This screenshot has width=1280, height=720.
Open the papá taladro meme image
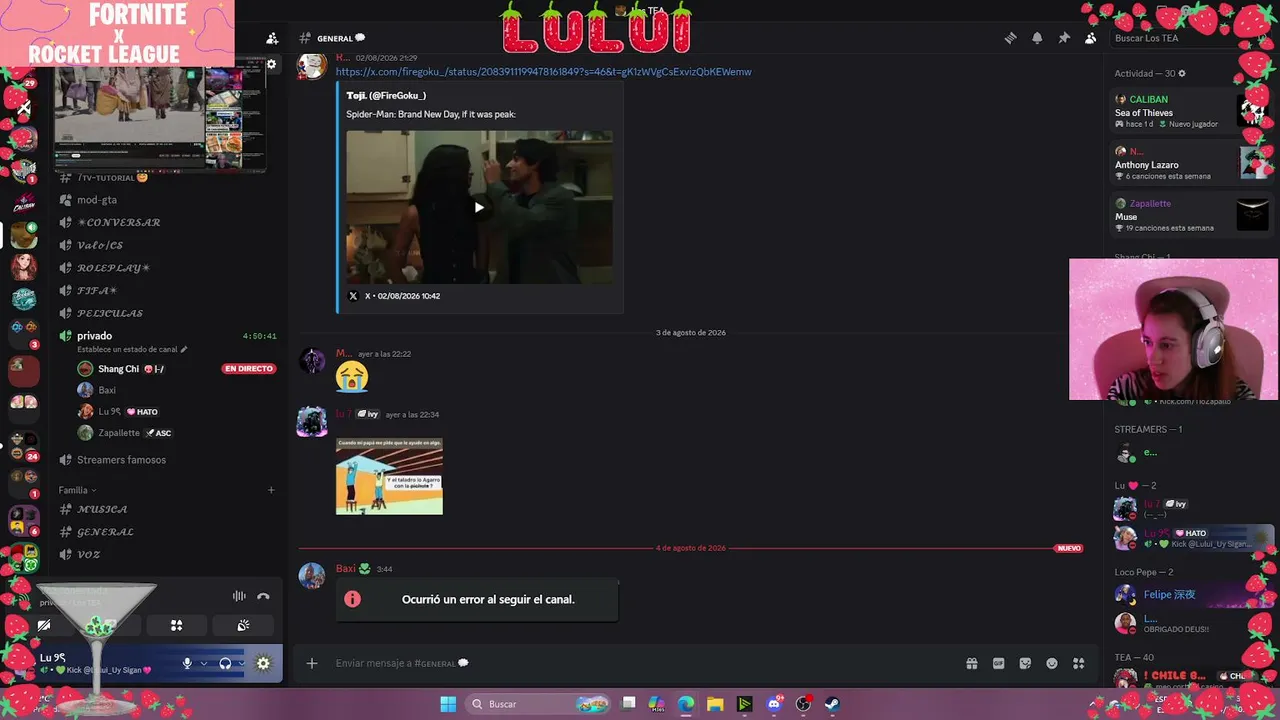click(x=389, y=476)
